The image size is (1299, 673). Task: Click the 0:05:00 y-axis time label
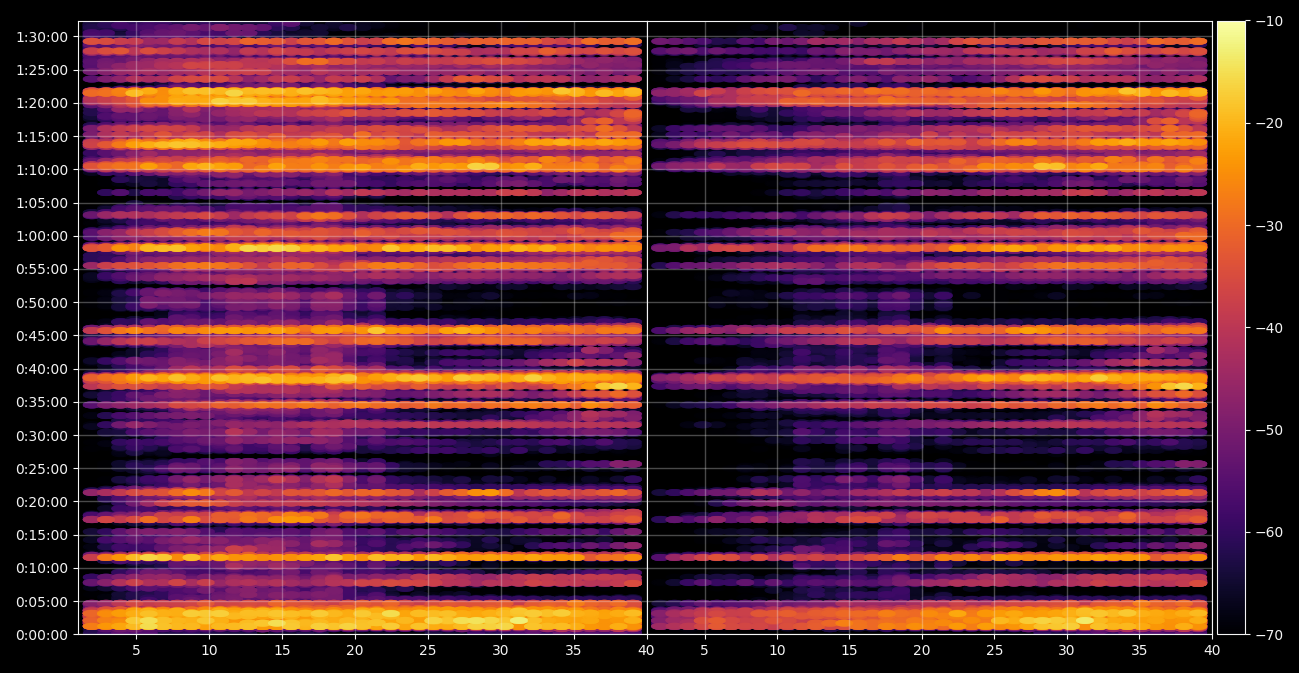coord(43,601)
